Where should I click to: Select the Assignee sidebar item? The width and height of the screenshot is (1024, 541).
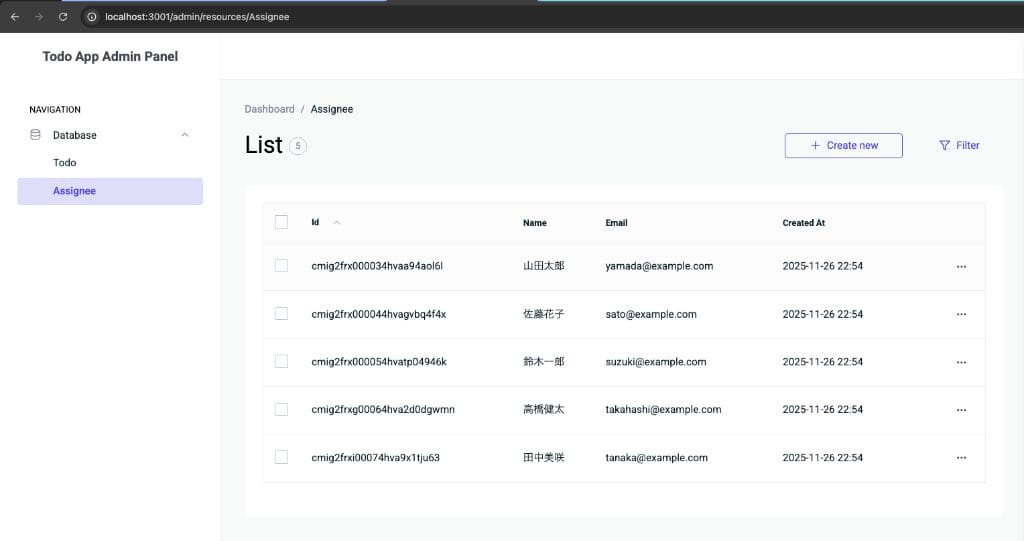pos(110,191)
